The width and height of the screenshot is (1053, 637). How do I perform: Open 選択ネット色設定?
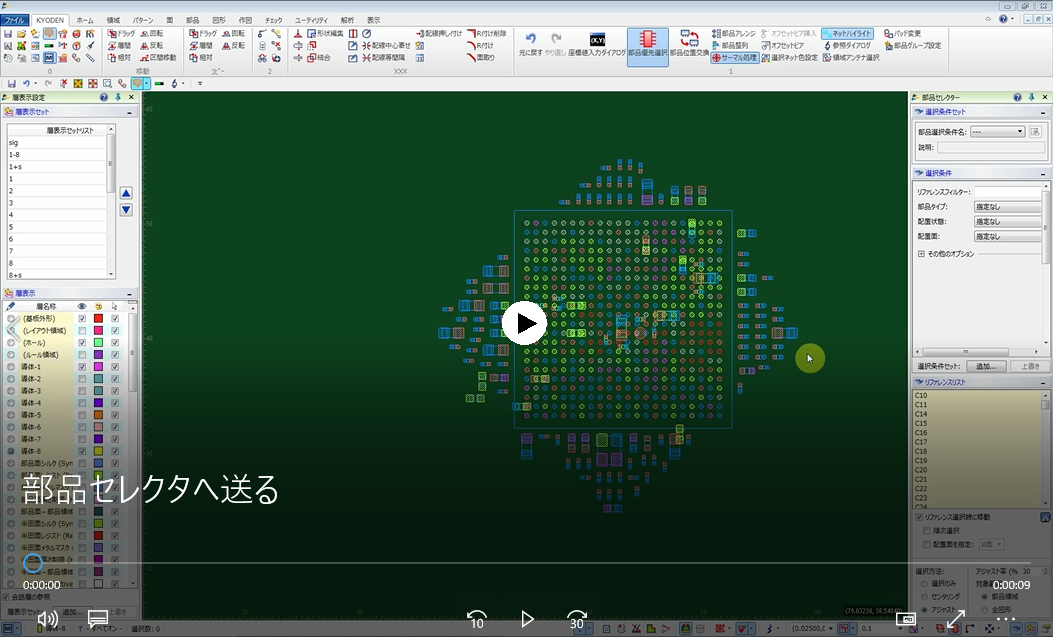790,58
